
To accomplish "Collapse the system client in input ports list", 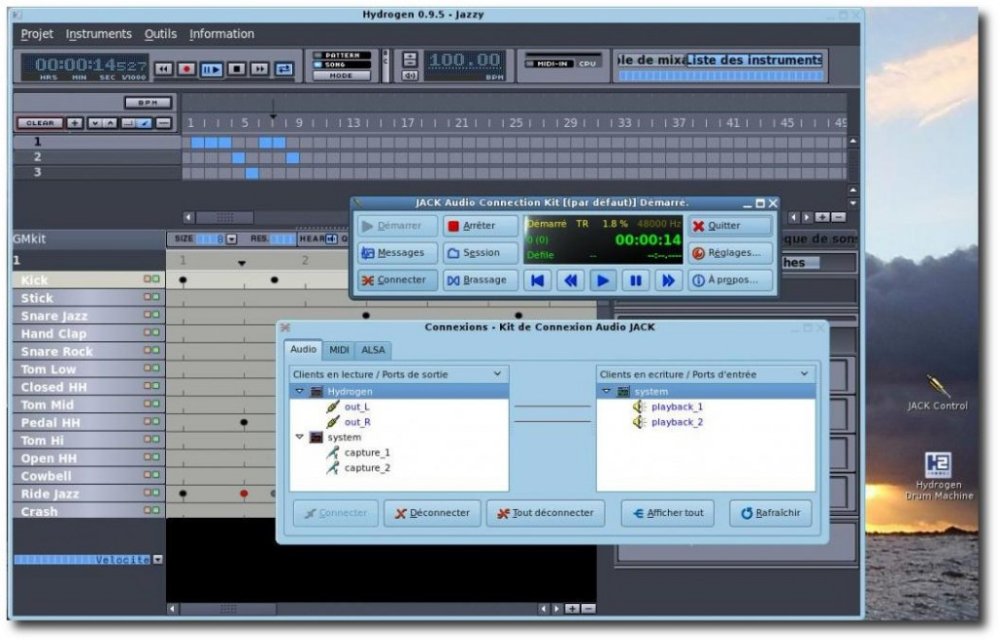I will tap(607, 391).
